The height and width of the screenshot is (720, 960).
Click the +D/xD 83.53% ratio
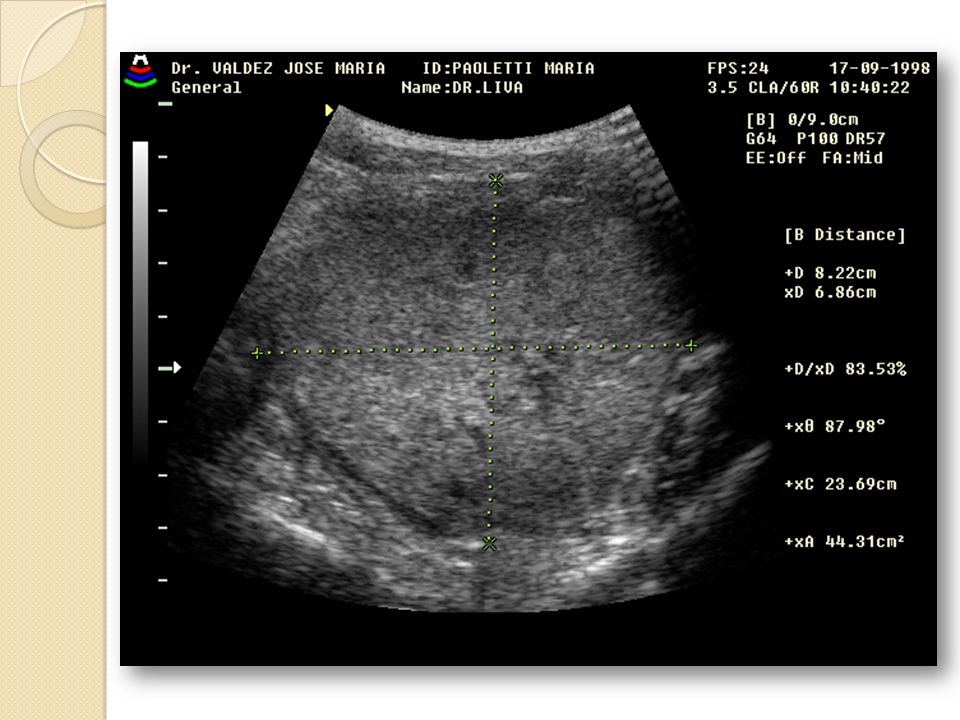845,369
